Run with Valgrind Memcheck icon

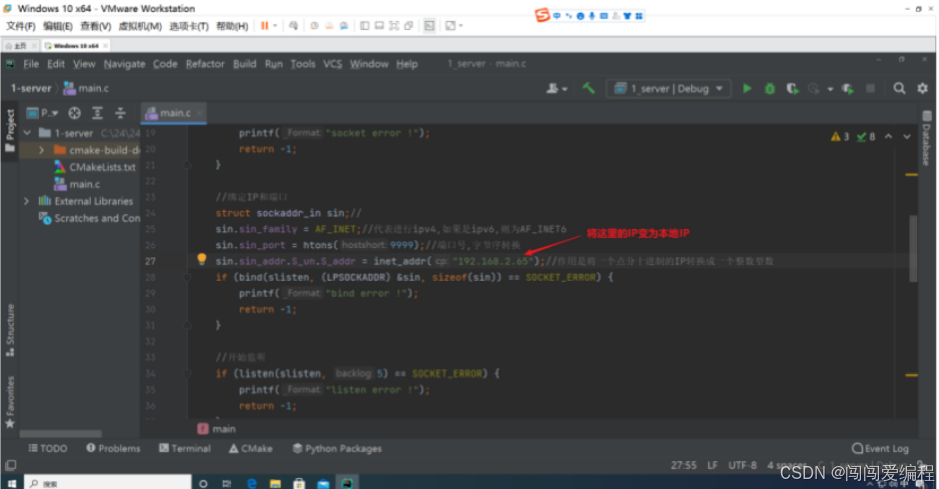click(x=847, y=89)
